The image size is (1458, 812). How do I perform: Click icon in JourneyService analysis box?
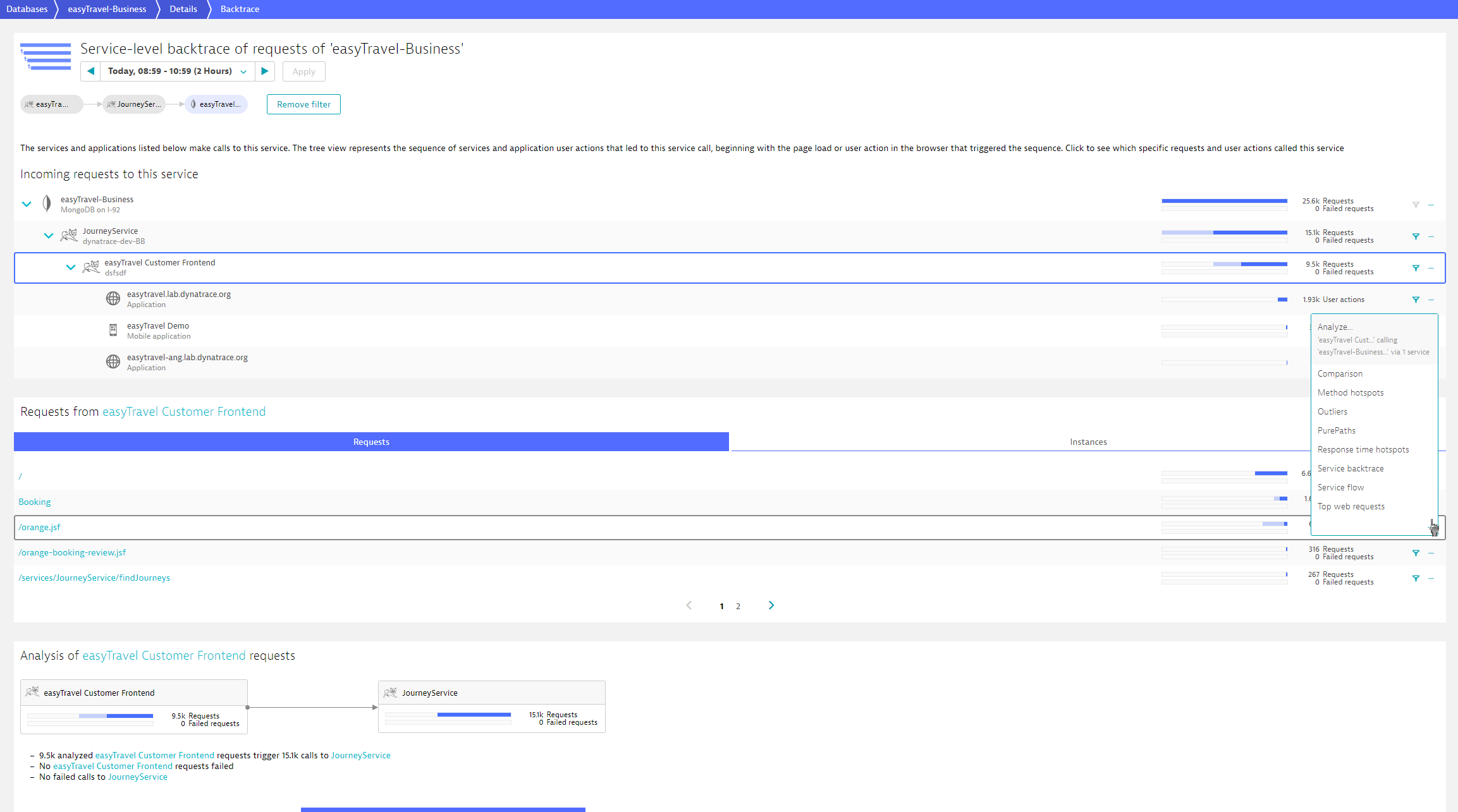391,693
